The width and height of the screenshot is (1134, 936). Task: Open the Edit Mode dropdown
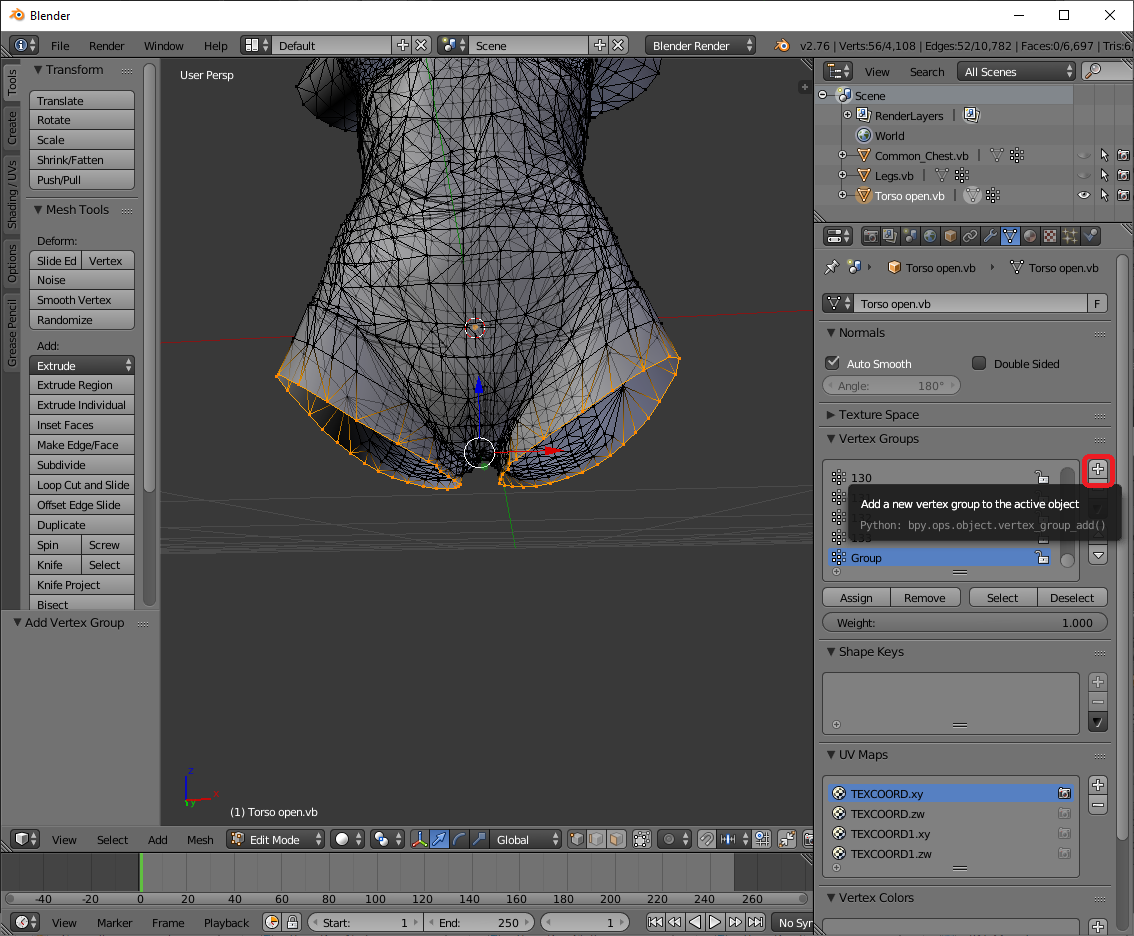click(x=276, y=839)
